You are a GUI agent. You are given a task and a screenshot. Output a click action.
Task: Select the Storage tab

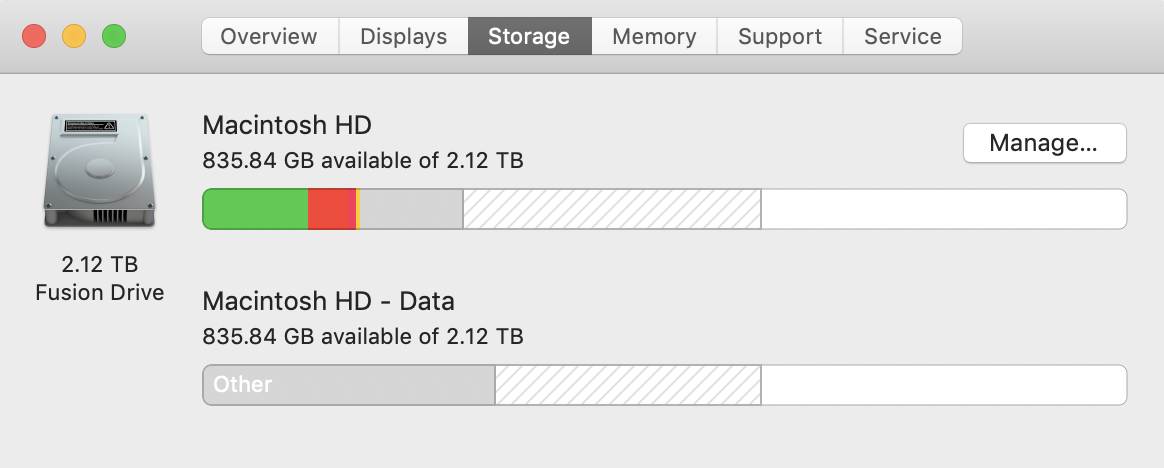pyautogui.click(x=529, y=37)
